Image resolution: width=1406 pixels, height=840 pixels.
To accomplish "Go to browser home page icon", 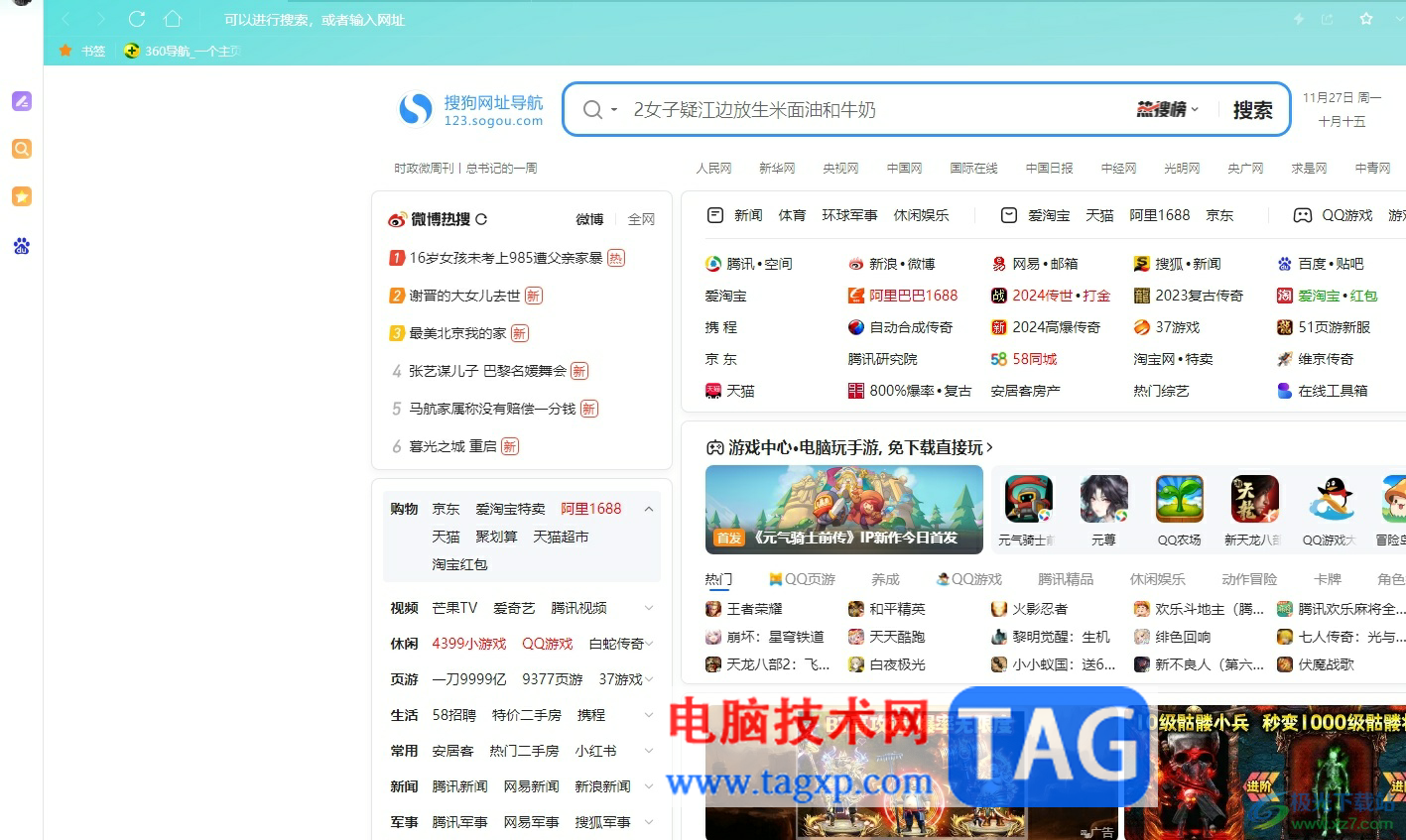I will pyautogui.click(x=173, y=19).
